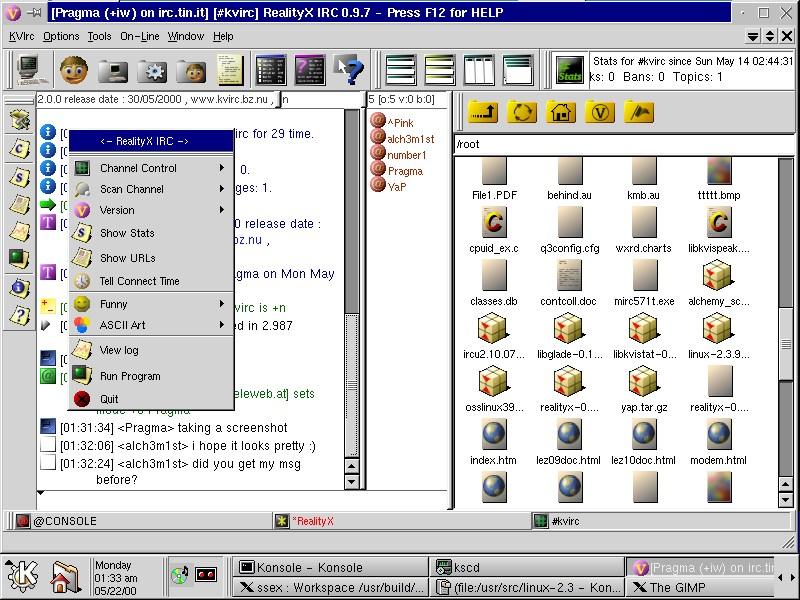Open the Options menu
Viewport: 800px width, 600px height.
(61, 36)
